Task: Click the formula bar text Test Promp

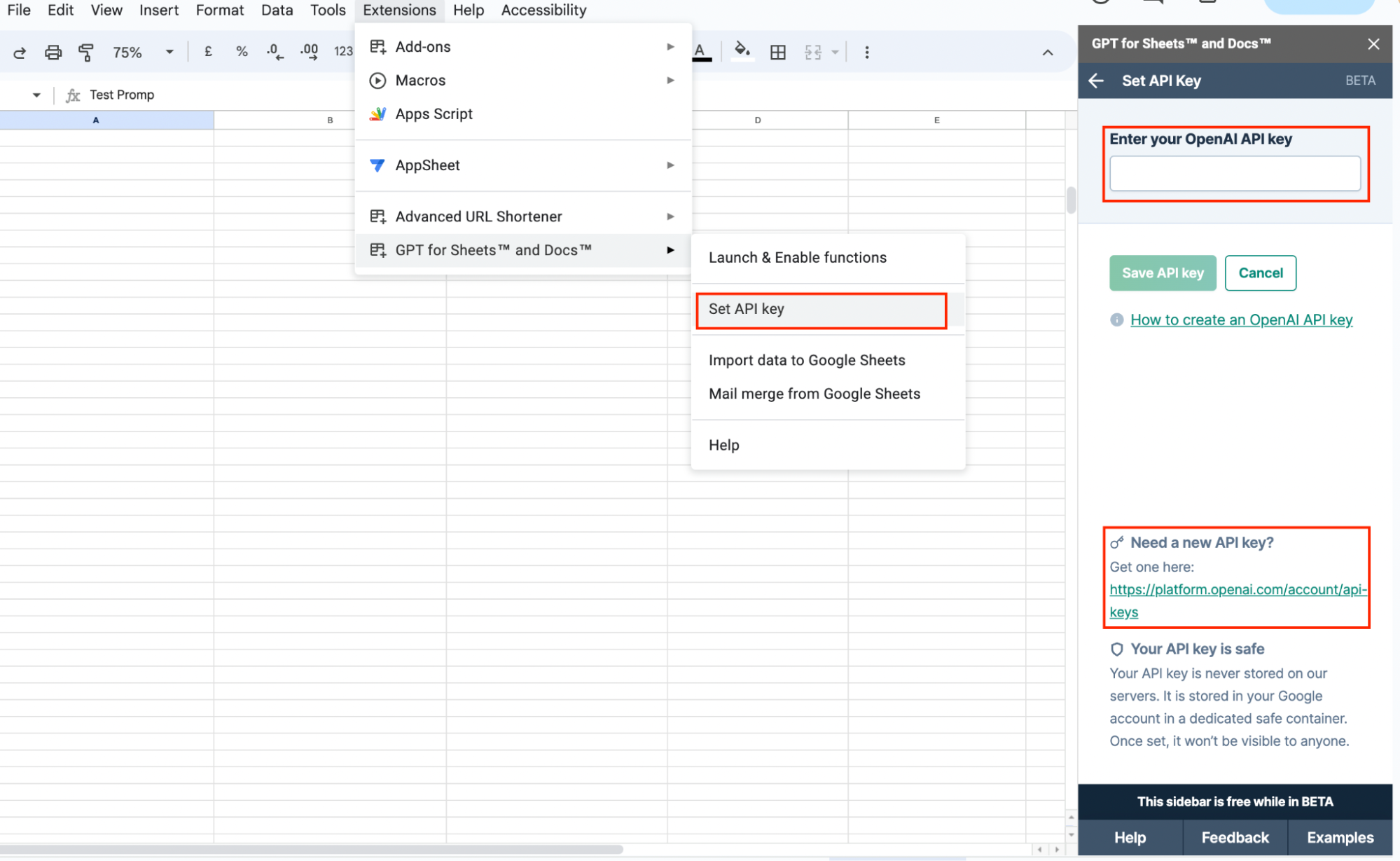Action: (122, 95)
